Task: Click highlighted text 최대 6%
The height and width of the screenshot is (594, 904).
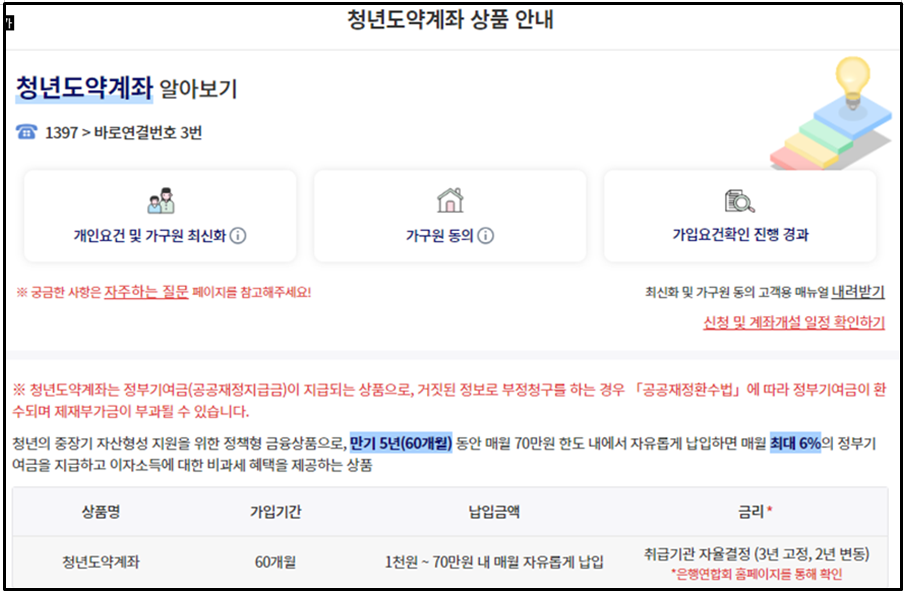Action: (x=795, y=444)
